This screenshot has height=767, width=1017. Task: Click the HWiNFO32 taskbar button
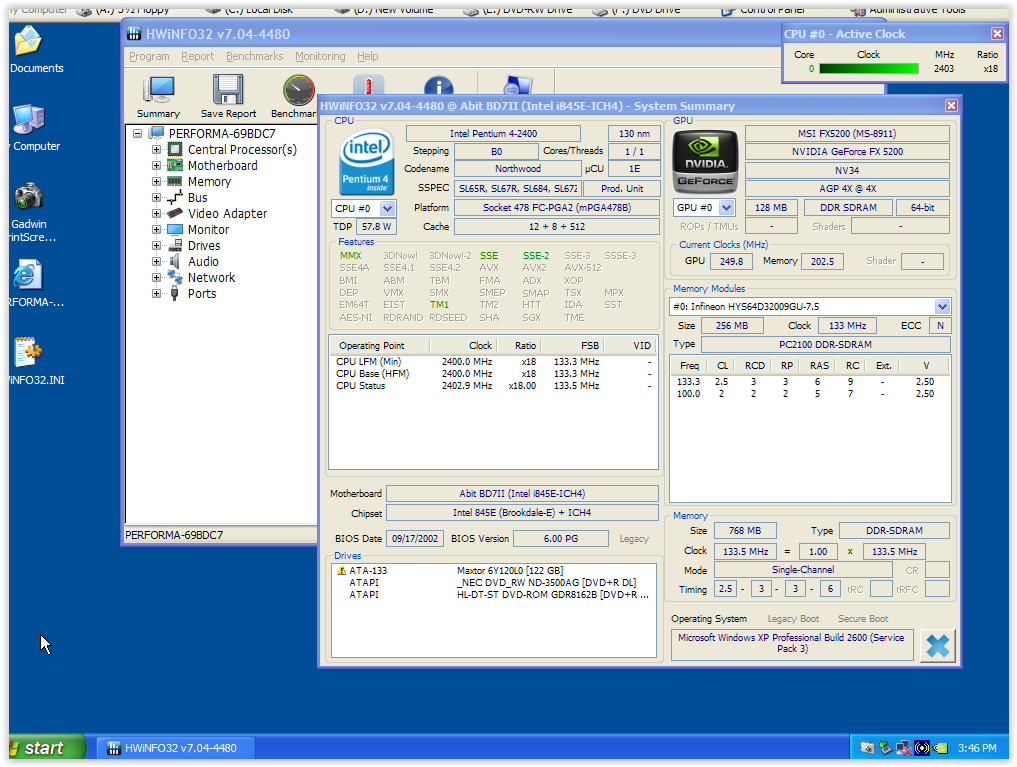pos(175,748)
